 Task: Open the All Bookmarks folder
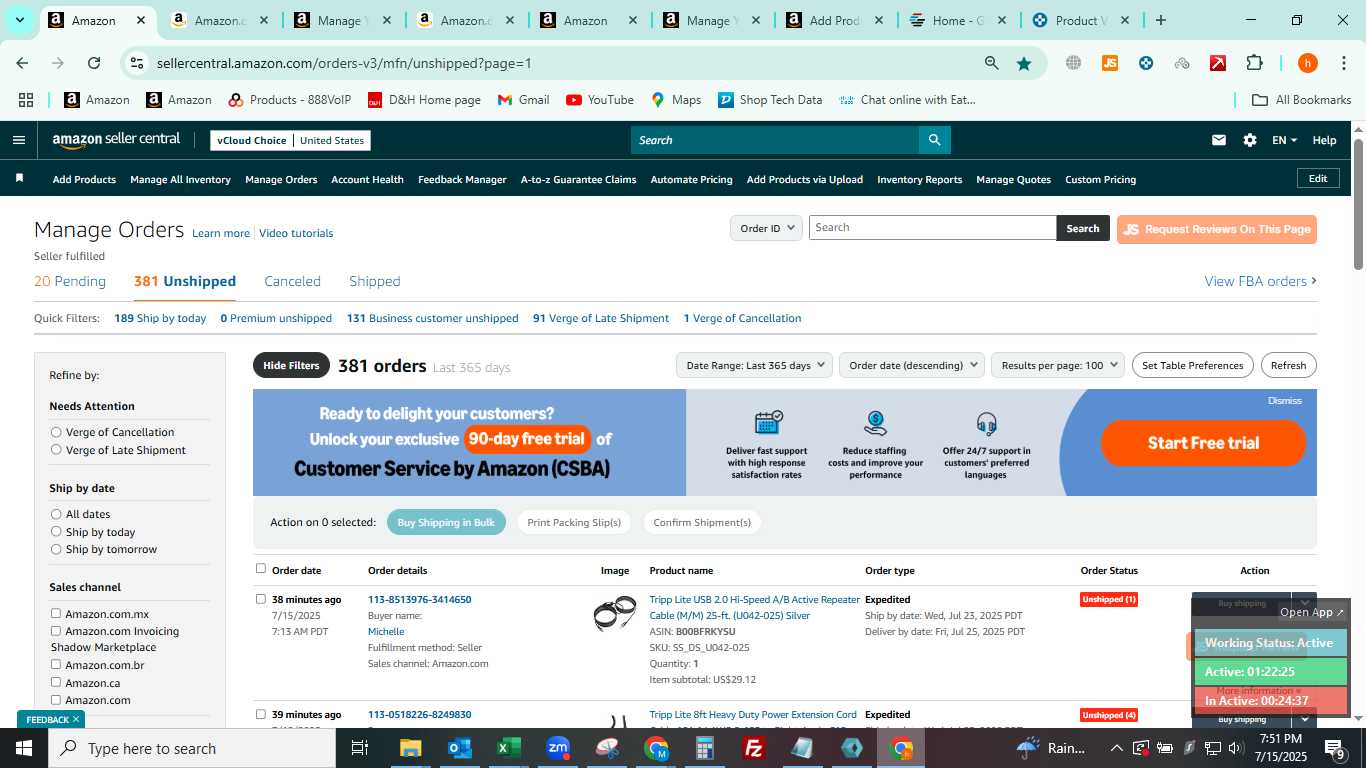(1302, 100)
